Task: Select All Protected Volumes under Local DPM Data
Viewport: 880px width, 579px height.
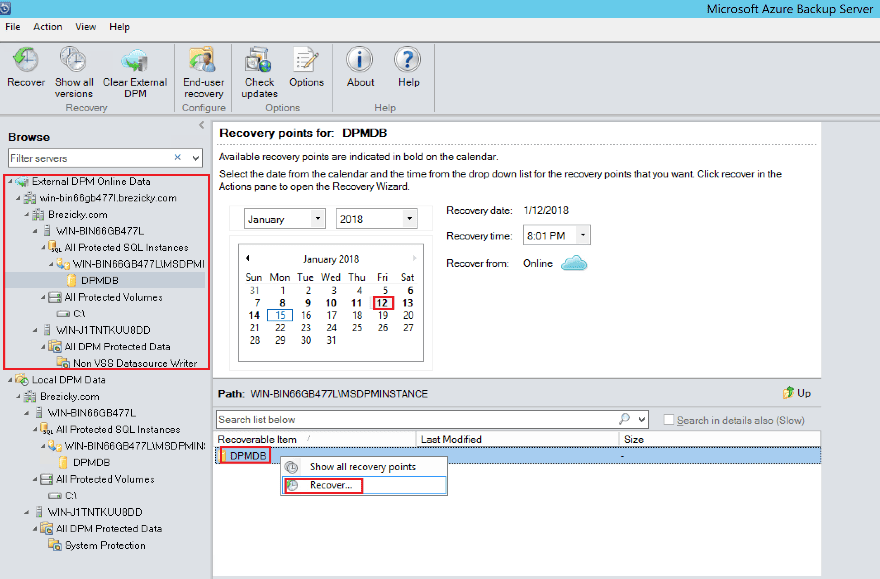Action: click(105, 479)
